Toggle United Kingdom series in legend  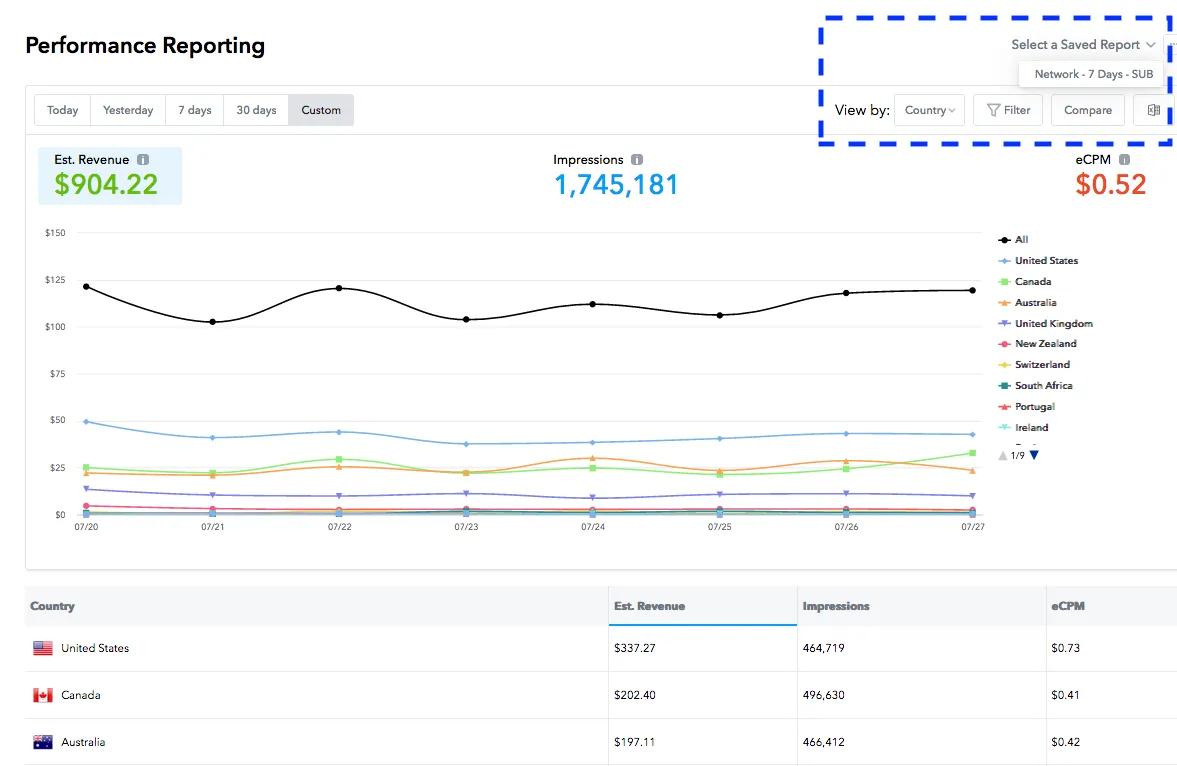click(x=1046, y=324)
